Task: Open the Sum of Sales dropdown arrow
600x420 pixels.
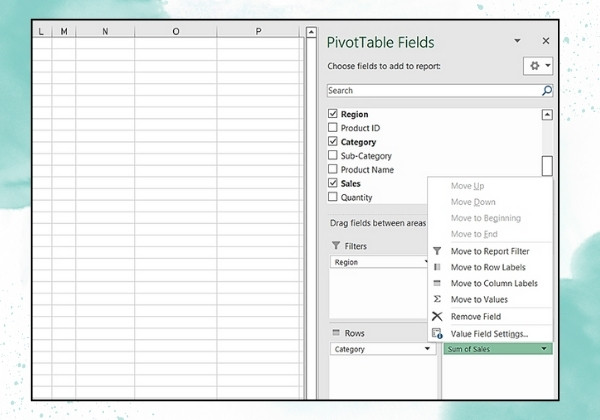Action: click(x=544, y=348)
